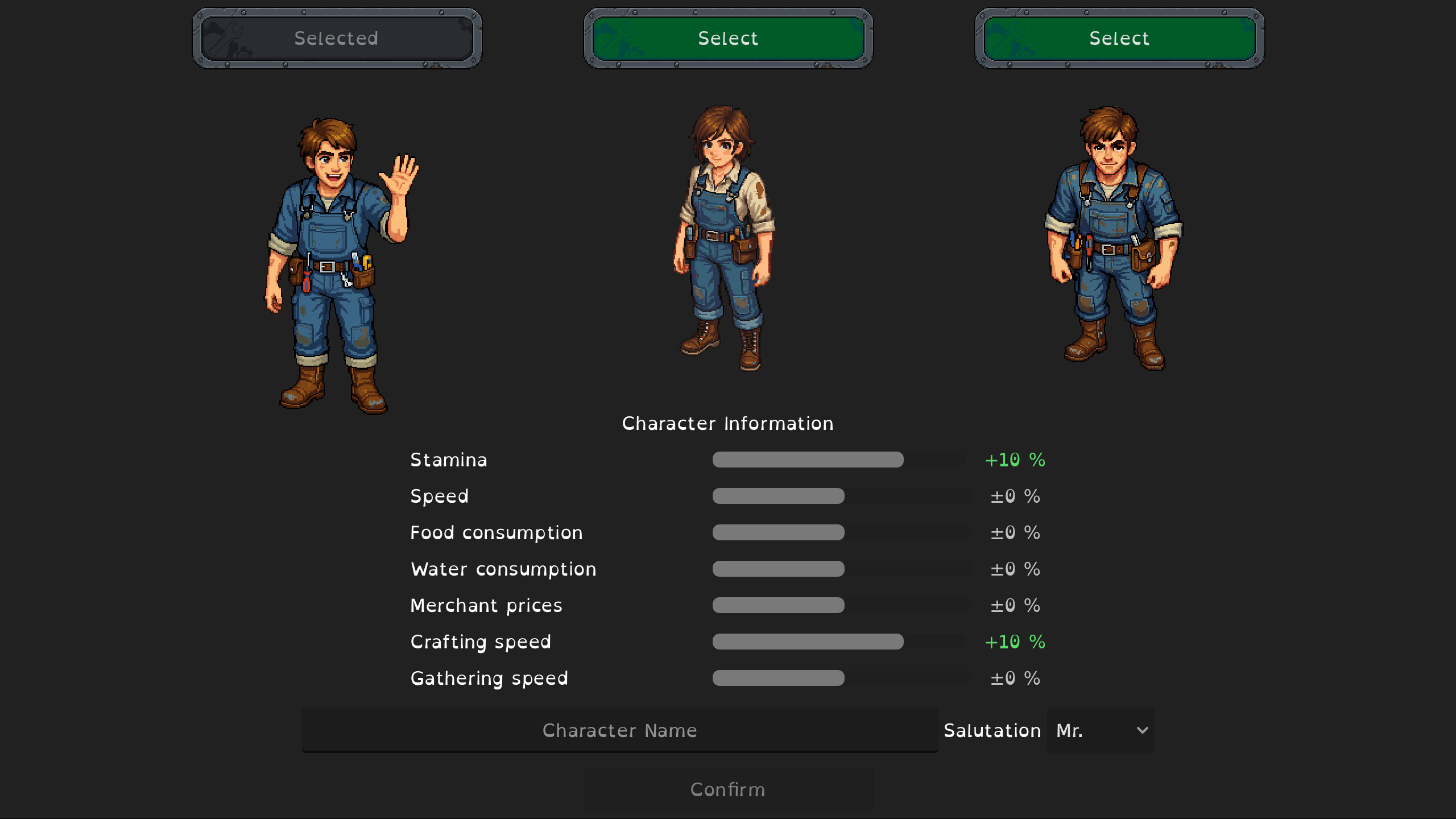Click the ±0 % Speed value
This screenshot has height=819, width=1456.
pyautogui.click(x=1015, y=496)
